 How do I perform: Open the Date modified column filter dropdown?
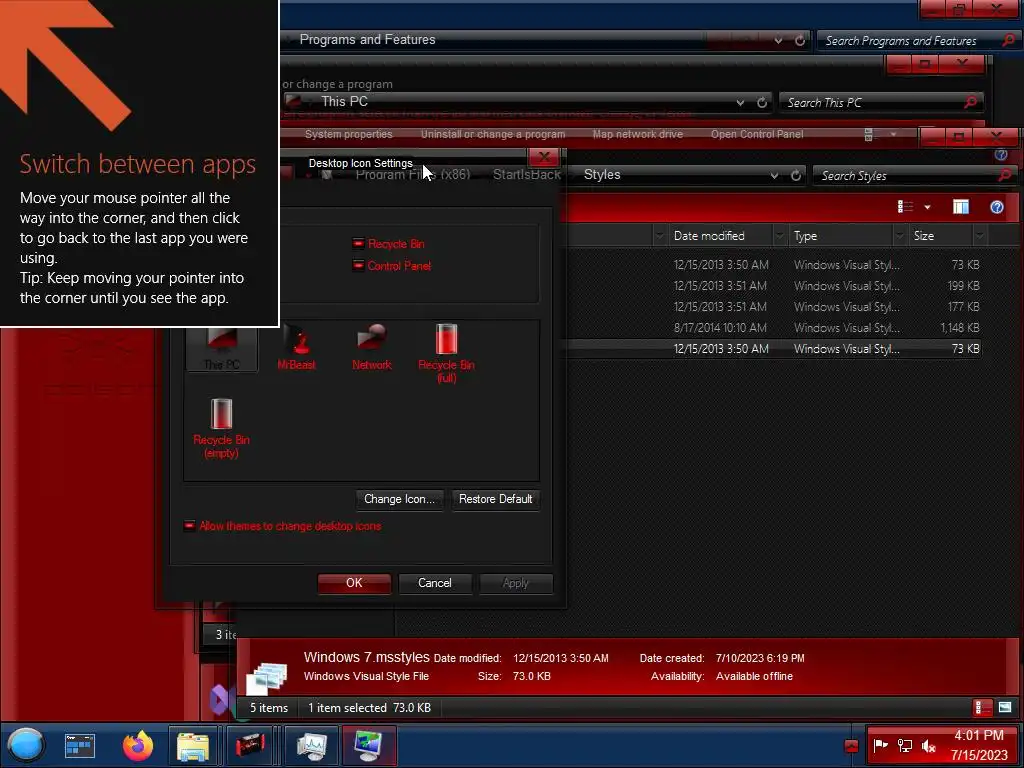click(780, 236)
